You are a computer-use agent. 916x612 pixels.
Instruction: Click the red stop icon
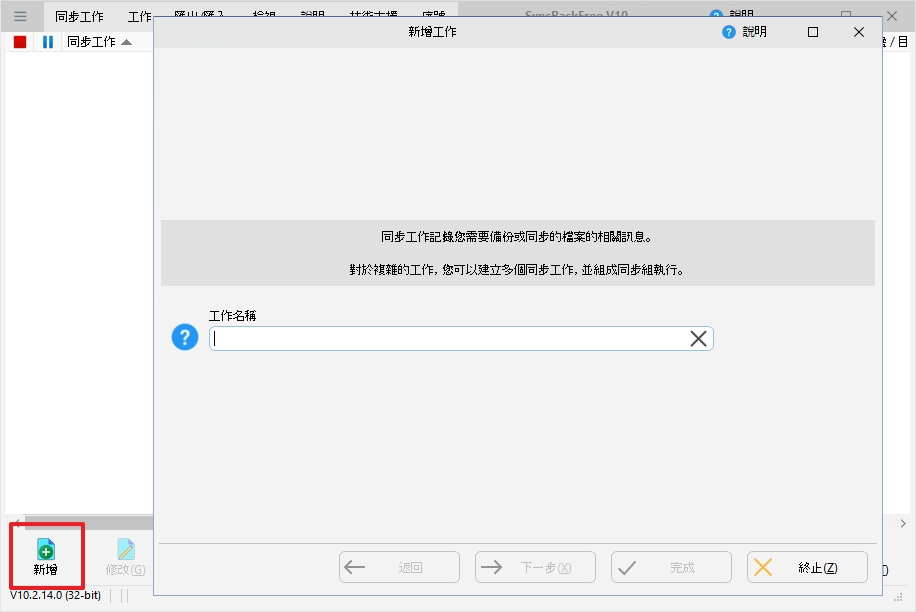coord(20,42)
